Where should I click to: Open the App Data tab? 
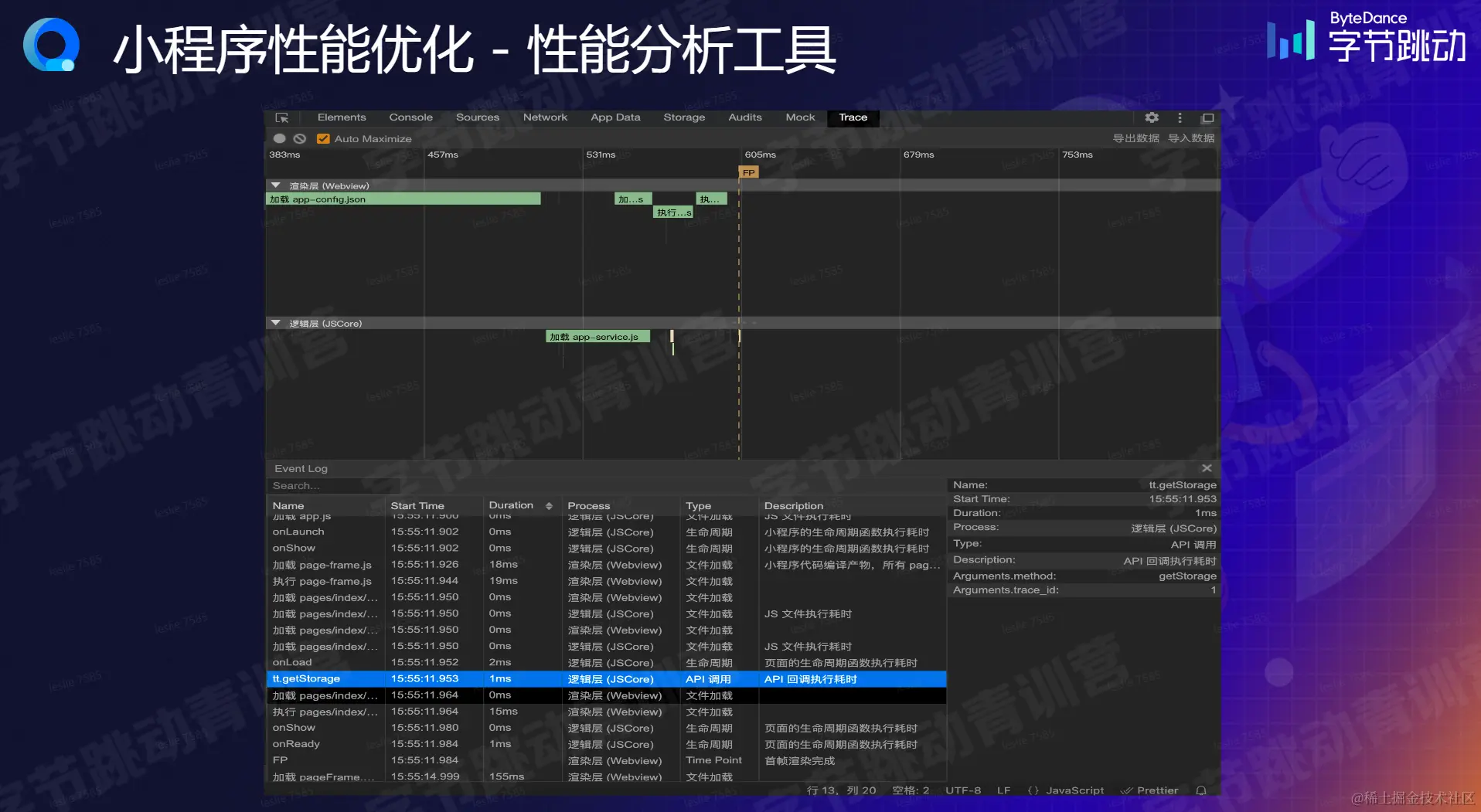pos(615,117)
